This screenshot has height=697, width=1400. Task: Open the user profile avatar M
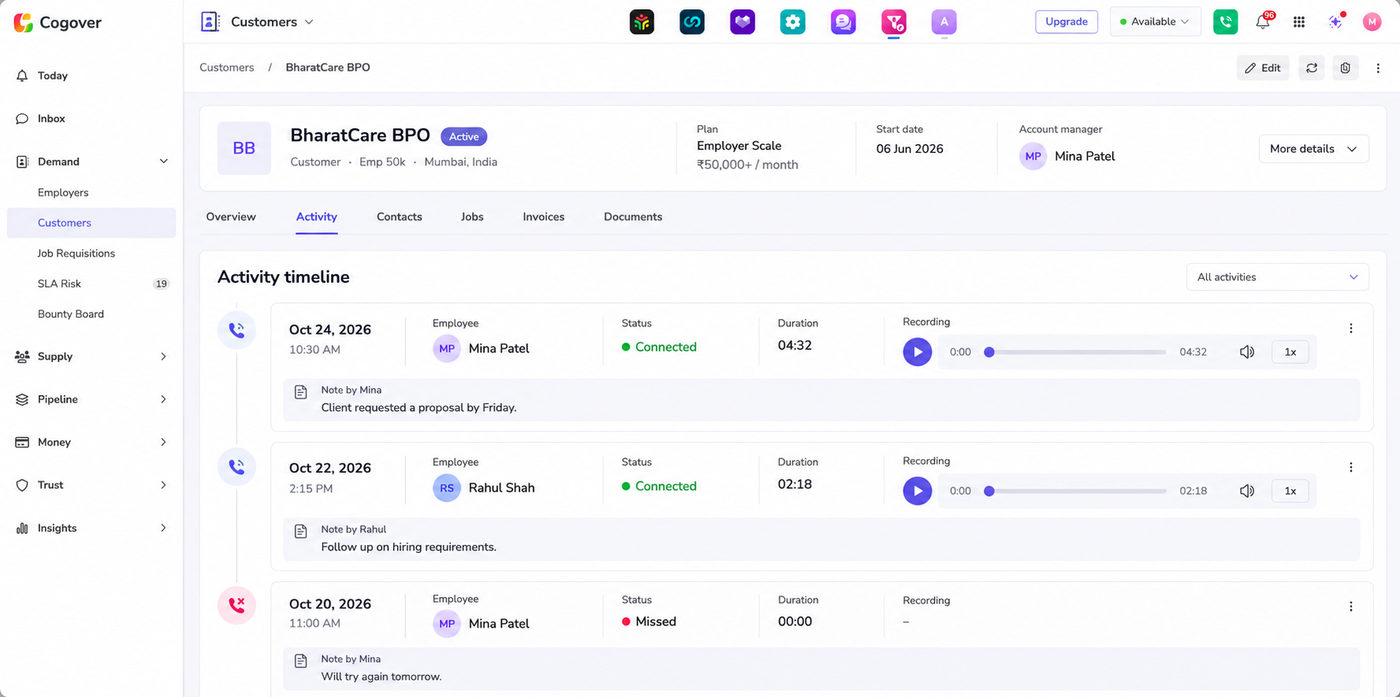(x=1371, y=22)
